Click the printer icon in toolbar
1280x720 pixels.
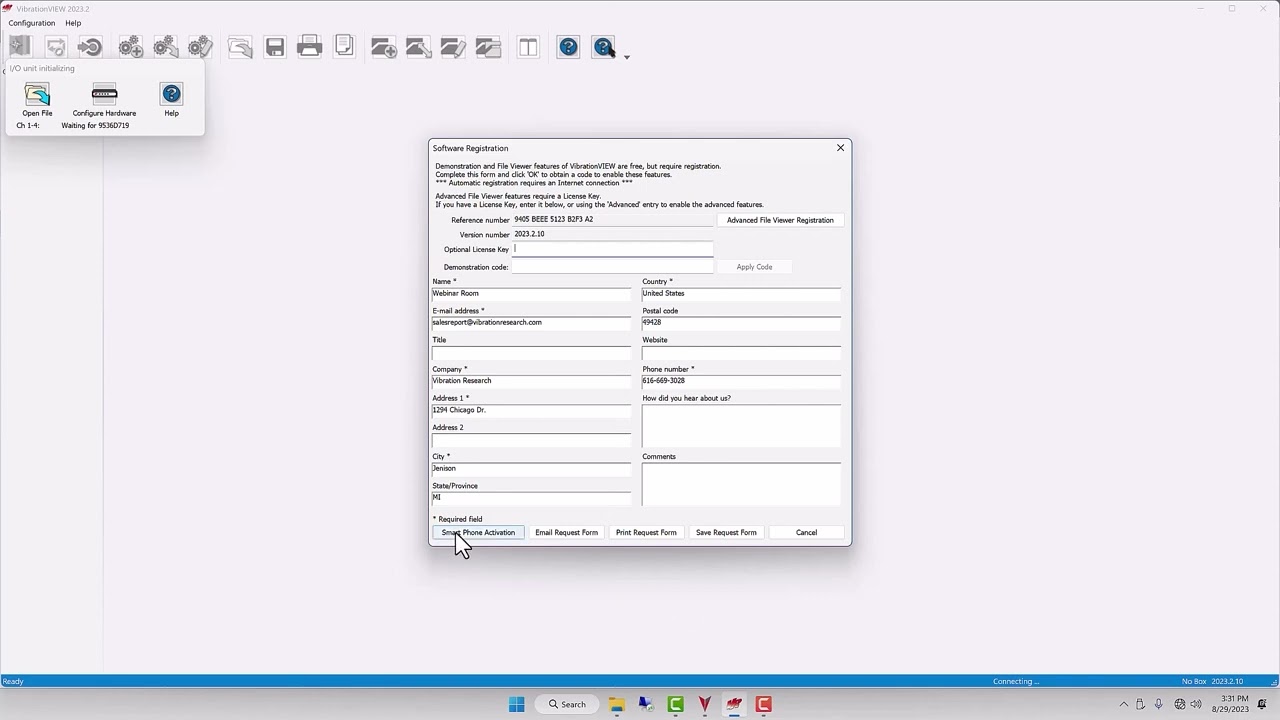[x=309, y=47]
